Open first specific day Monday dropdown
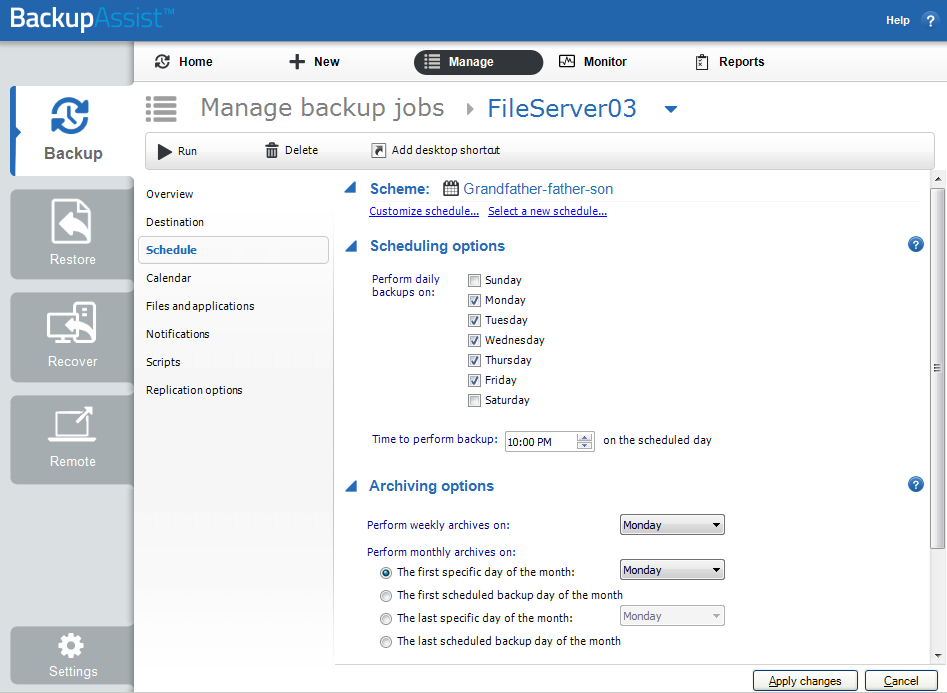Image resolution: width=947 pixels, height=693 pixels. click(x=672, y=569)
